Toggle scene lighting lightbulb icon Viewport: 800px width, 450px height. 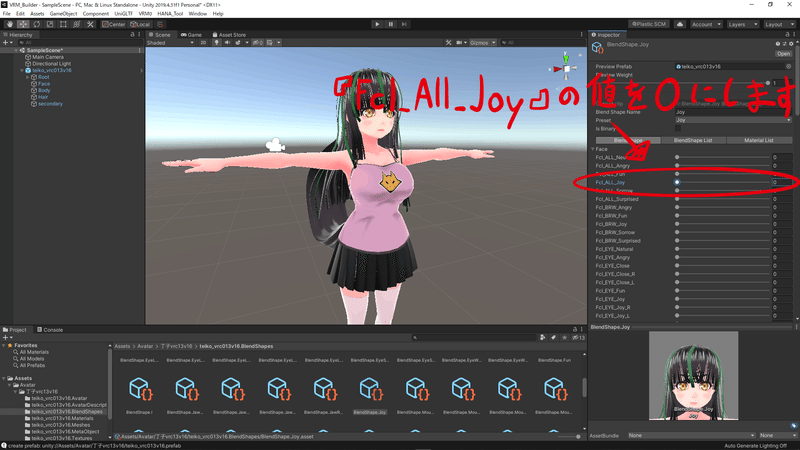coord(217,43)
